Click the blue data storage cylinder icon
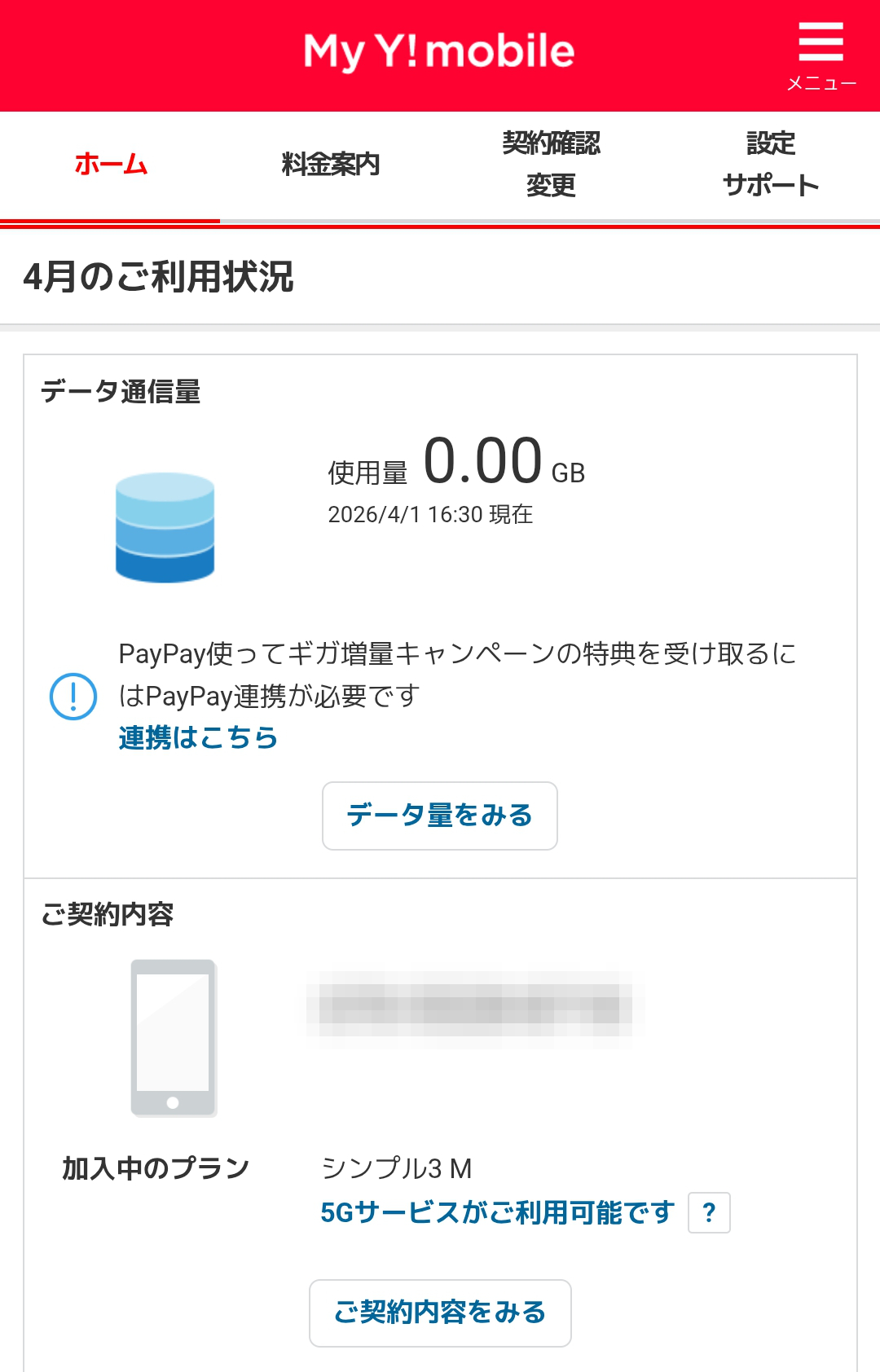The height and width of the screenshot is (1372, 880). (x=165, y=527)
